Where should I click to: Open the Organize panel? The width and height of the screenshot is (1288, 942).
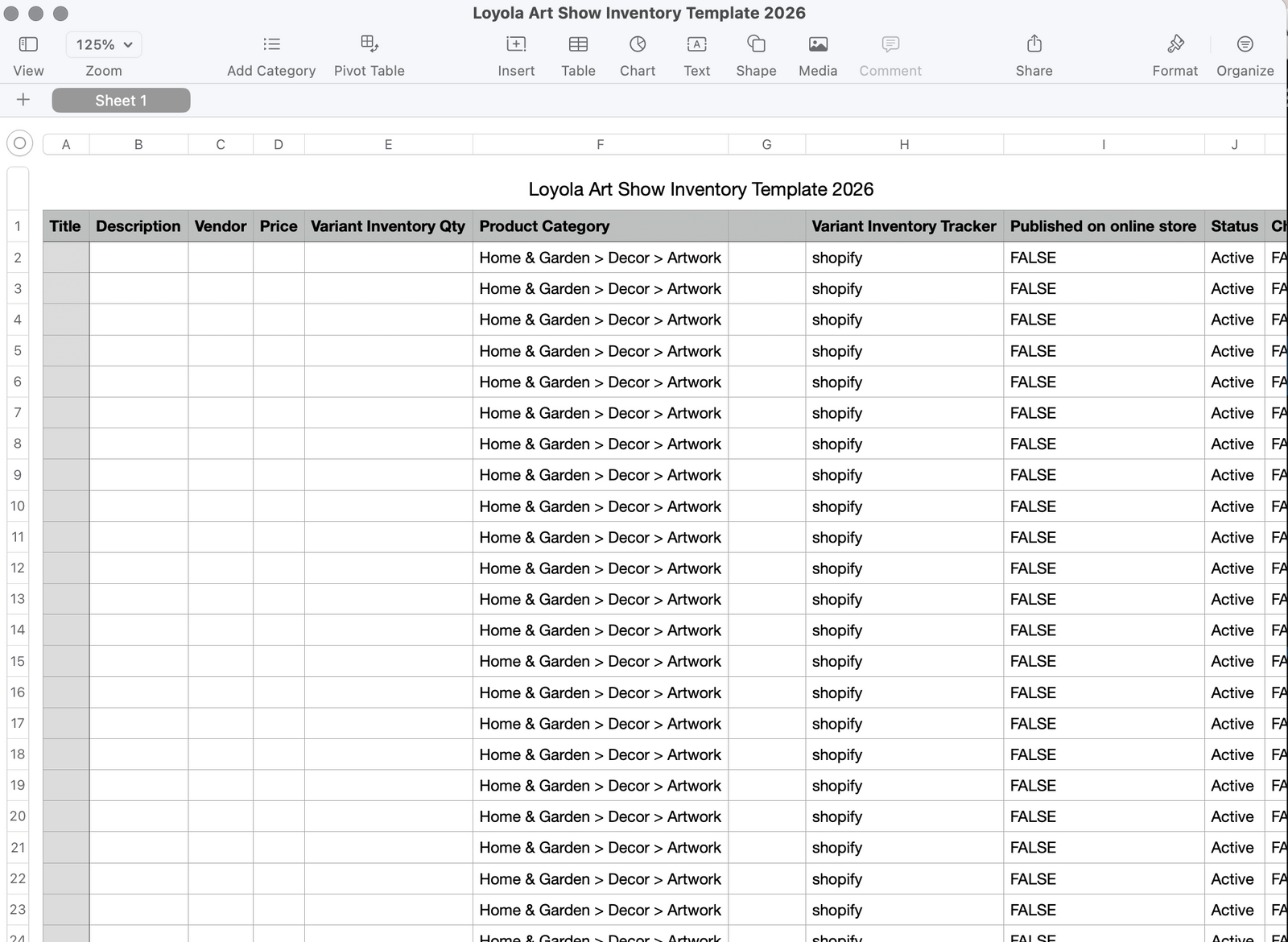(x=1245, y=44)
